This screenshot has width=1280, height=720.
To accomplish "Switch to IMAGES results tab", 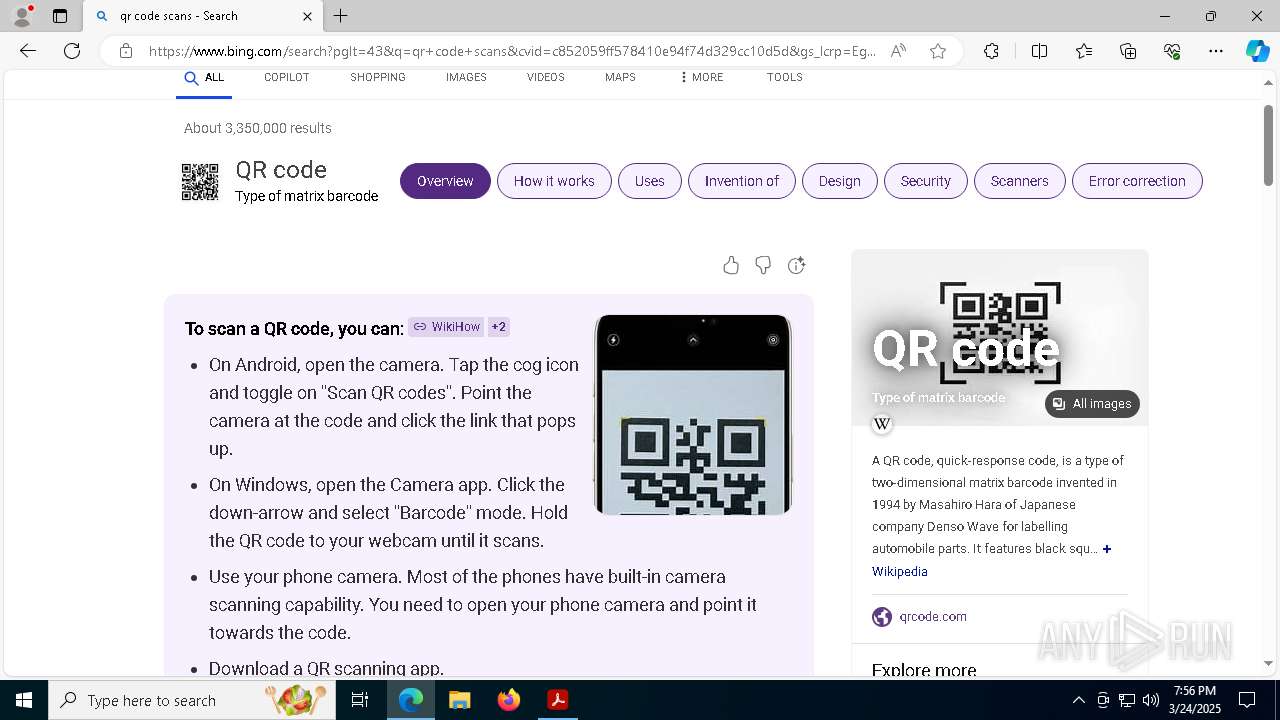I will point(466,78).
